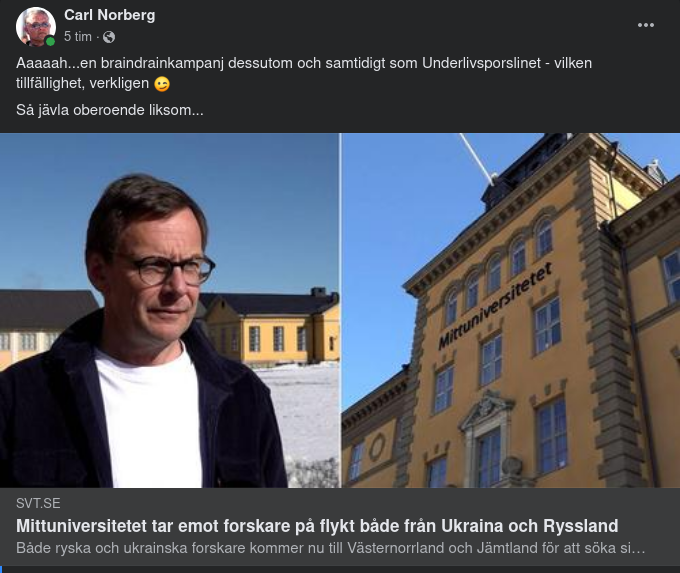Click the globe public audience icon
Screen dimensions: 680x573
109,37
